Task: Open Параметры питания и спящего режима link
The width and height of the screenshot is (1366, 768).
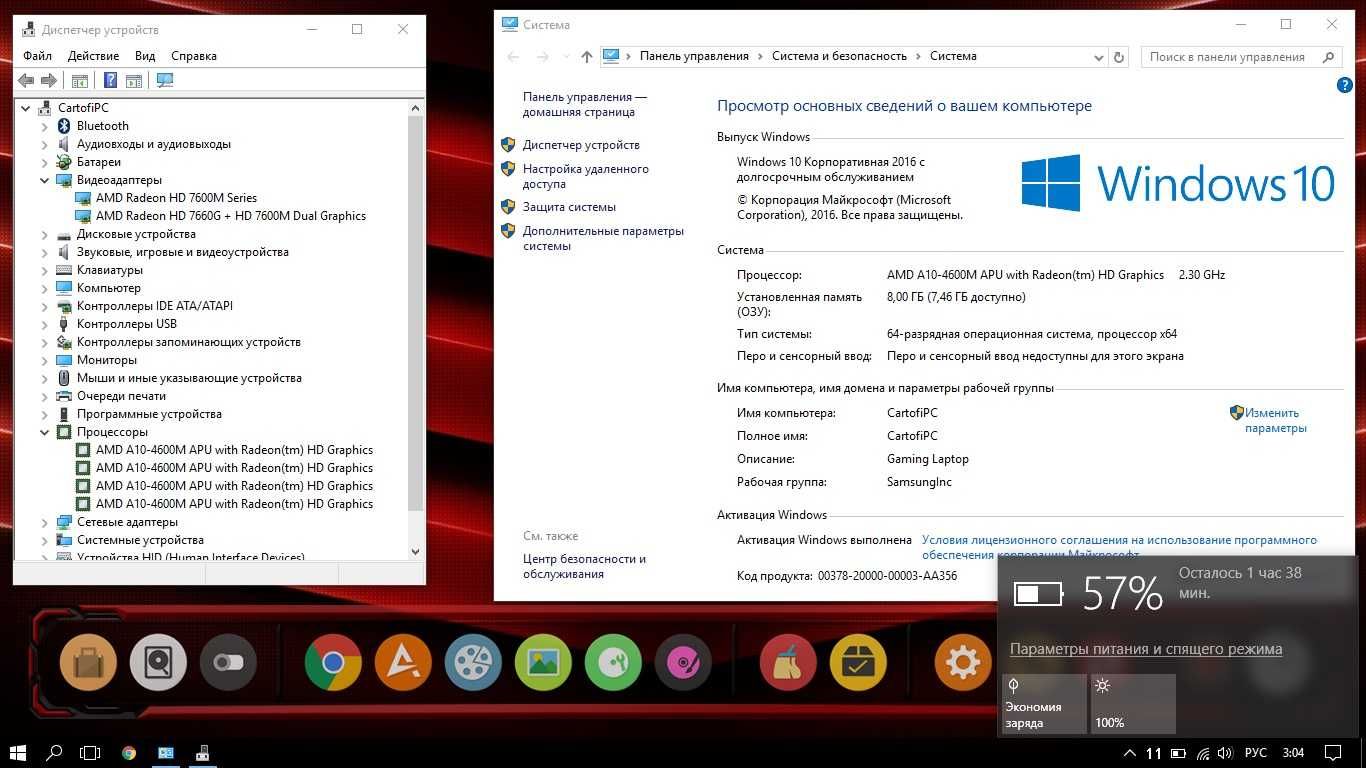Action: click(1146, 649)
